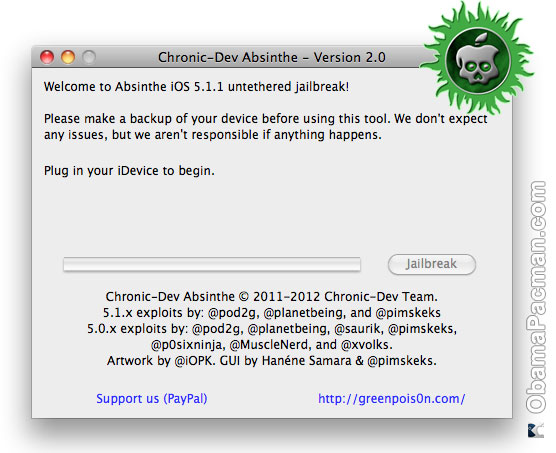This screenshot has height=453, width=556.
Task: Open the Support us (PayPal) link
Action: [x=152, y=399]
